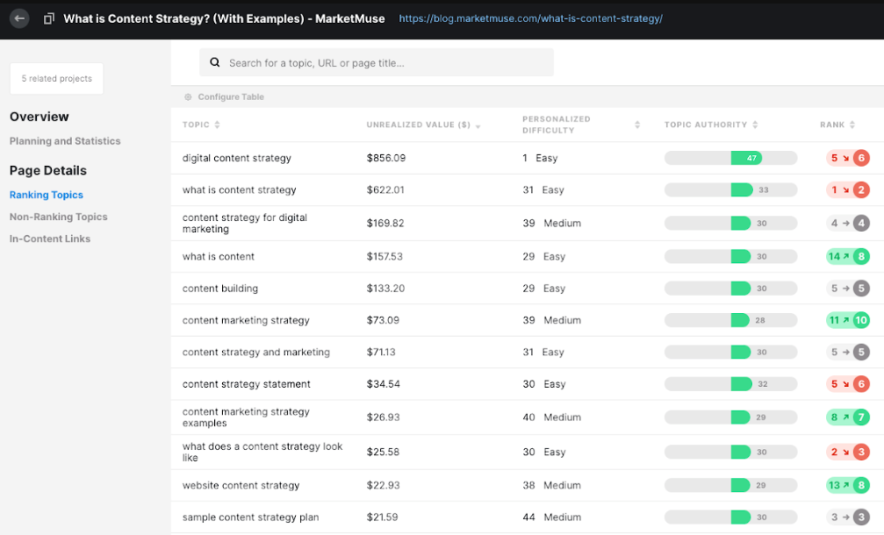The image size is (884, 535).
Task: Click rank badge for what is content
Action: (848, 257)
